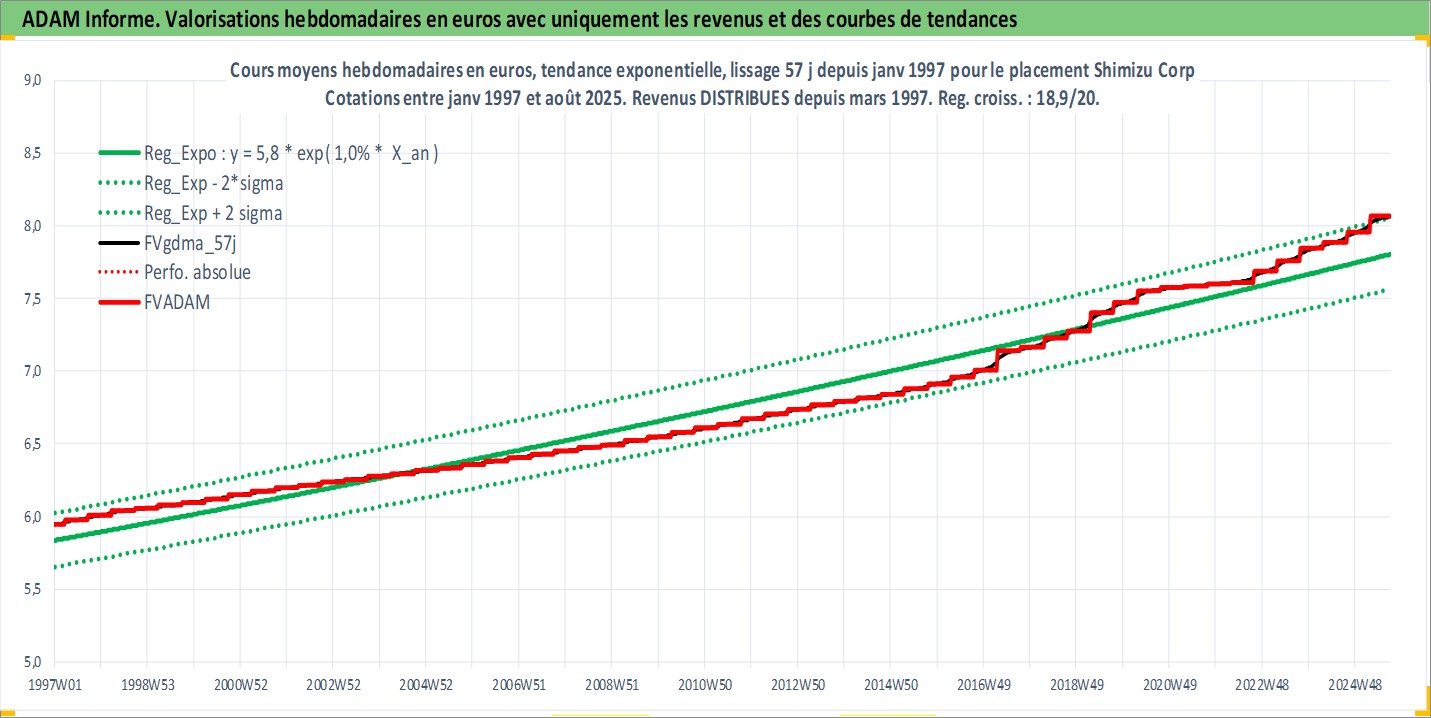Click subtitle 'Cotations entre janv 1997 et août 2025'
Screen dimensions: 1431x718
pos(474,100)
